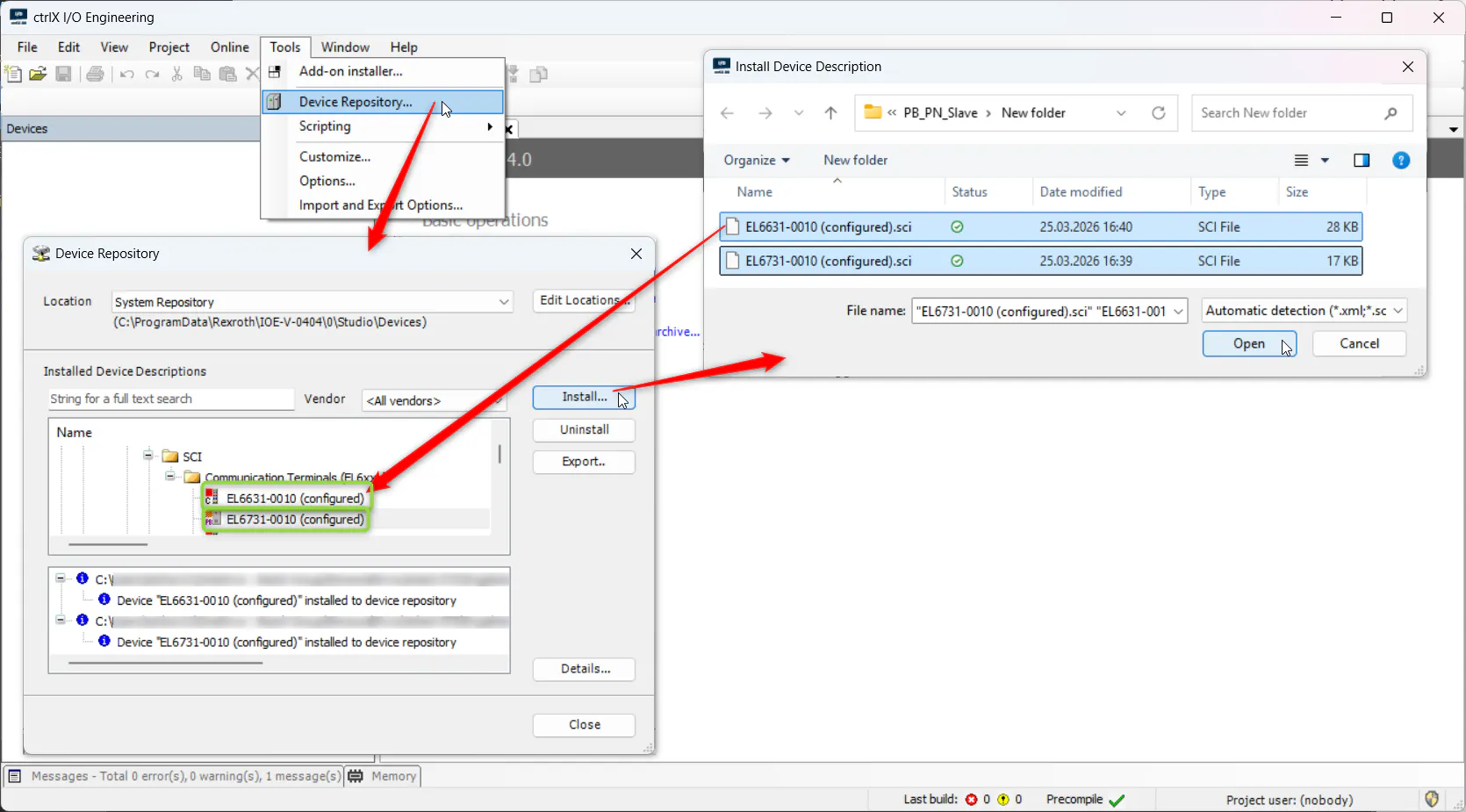Image resolution: width=1466 pixels, height=812 pixels.
Task: Select Add-on installer menu entry
Action: 350,71
